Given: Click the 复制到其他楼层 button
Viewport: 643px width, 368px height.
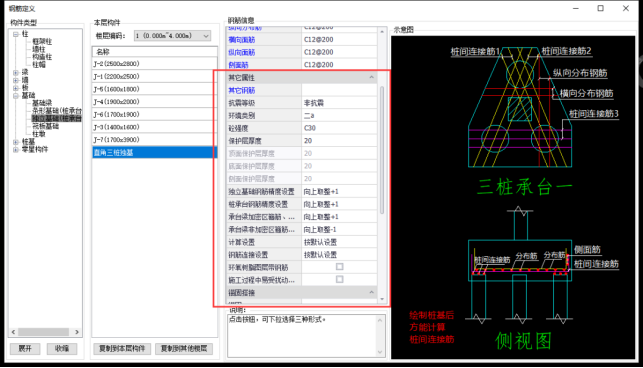Looking at the screenshot, I should point(184,348).
